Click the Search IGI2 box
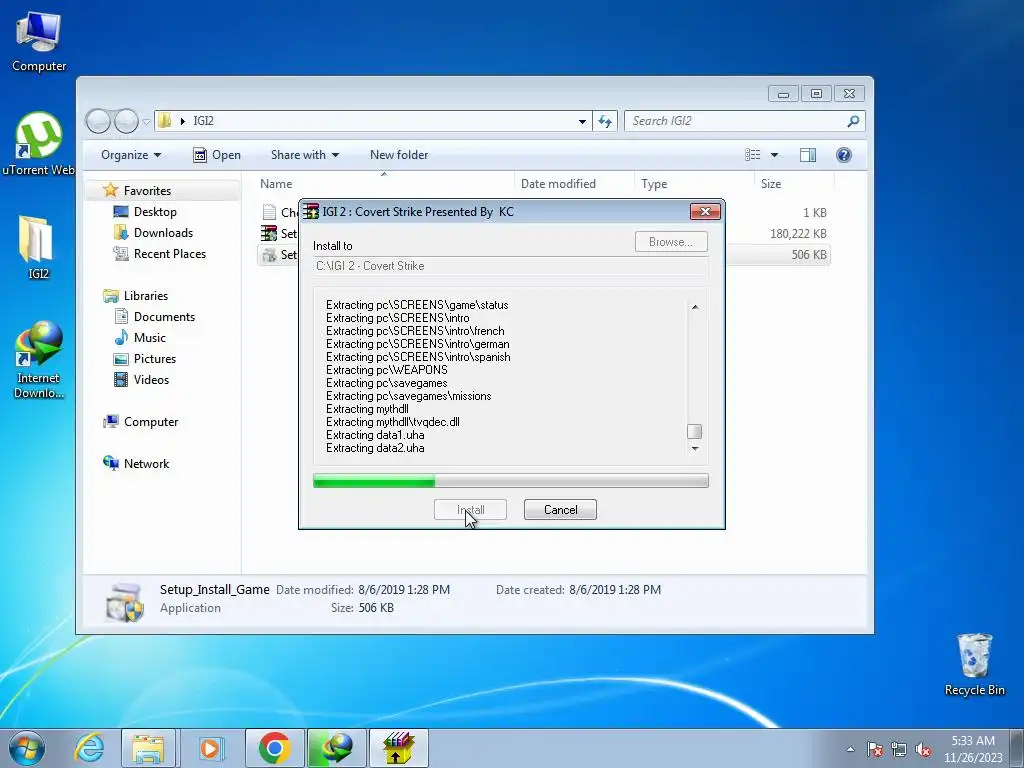The width and height of the screenshot is (1024, 768). click(x=744, y=121)
